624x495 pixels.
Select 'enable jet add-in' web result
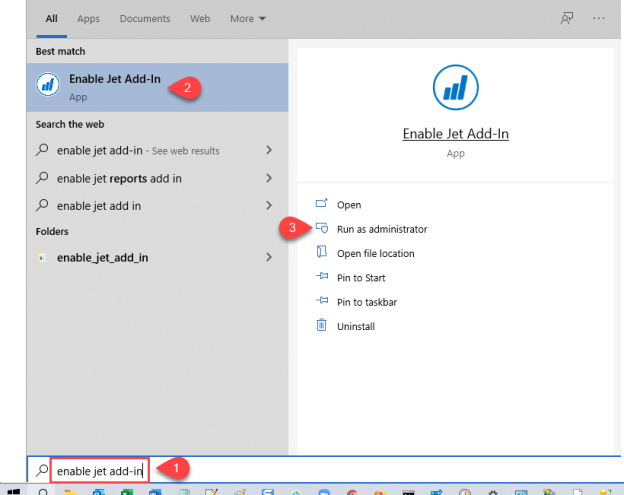pos(138,150)
